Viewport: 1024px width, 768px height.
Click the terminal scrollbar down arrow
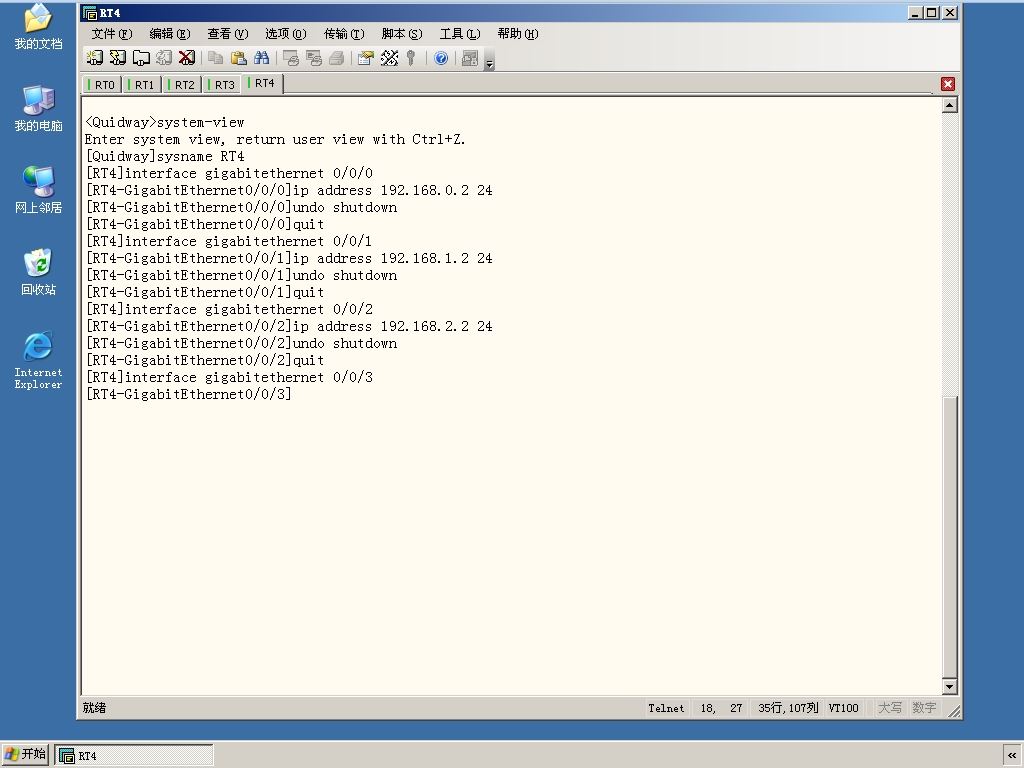[950, 686]
